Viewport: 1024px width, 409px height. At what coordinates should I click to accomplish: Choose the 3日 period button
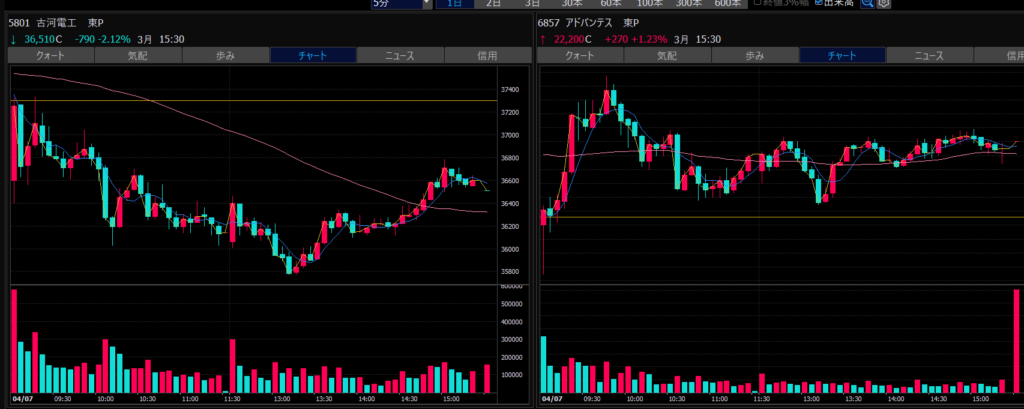point(533,4)
